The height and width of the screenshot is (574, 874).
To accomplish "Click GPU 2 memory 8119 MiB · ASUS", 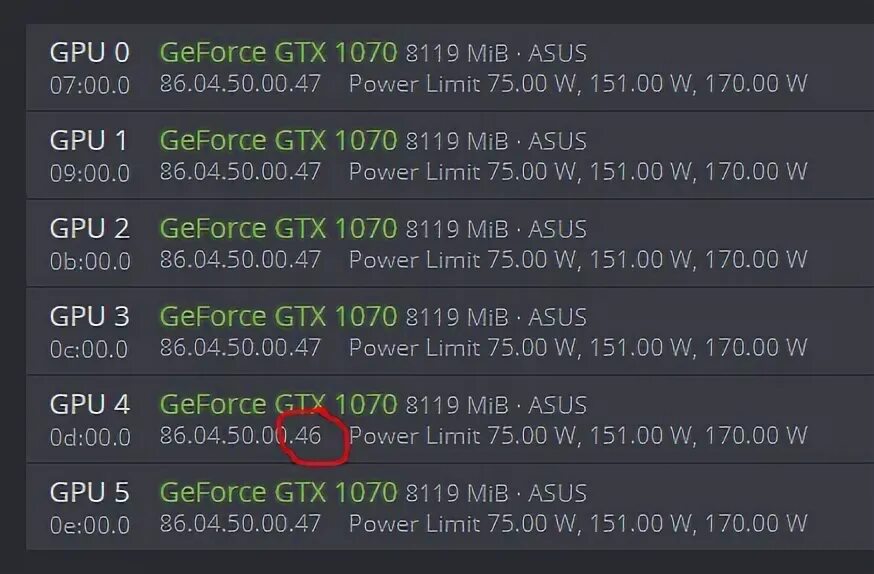I will coord(496,230).
